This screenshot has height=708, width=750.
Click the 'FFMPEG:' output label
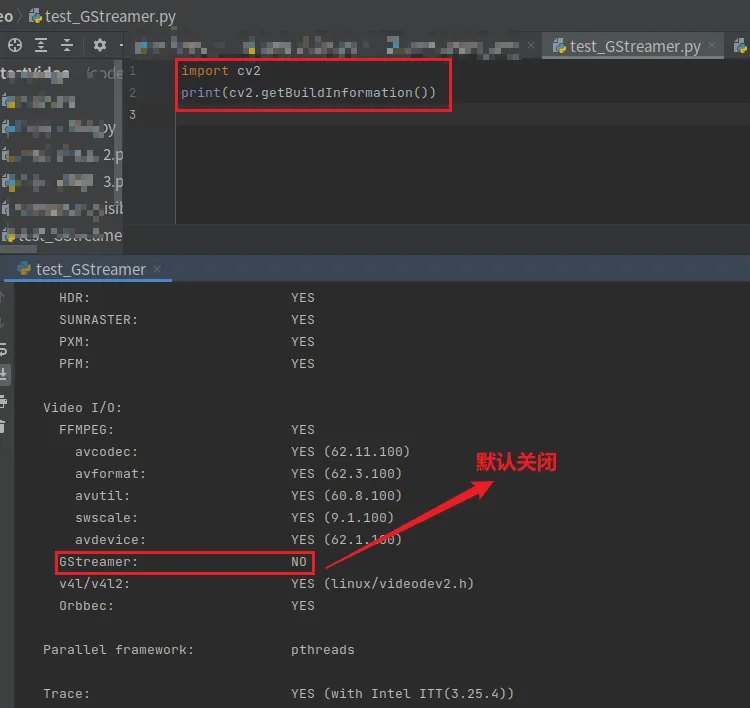coord(87,430)
